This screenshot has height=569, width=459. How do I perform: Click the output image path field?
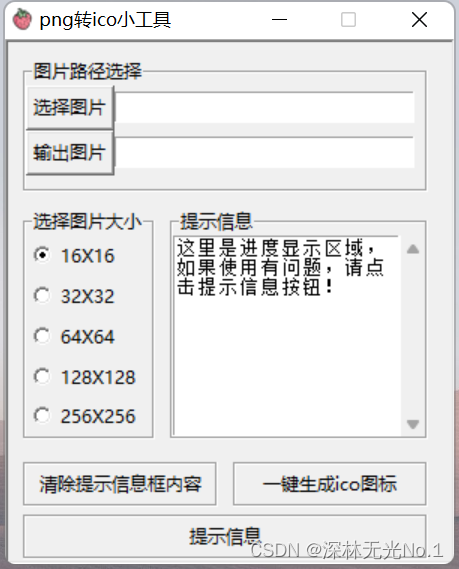coord(265,153)
